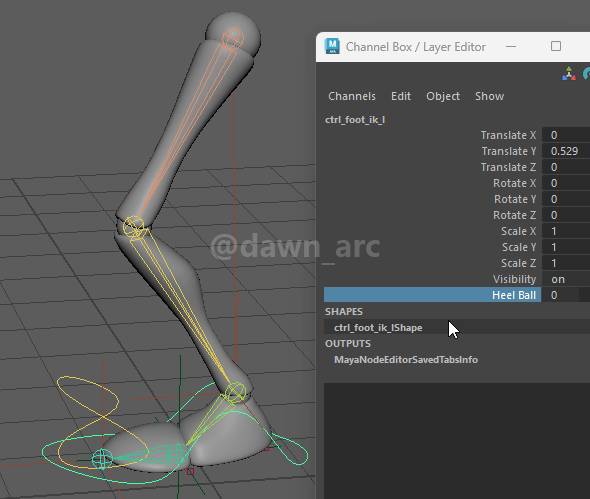This screenshot has height=499, width=590.
Task: Select the Translate Y channel label
Action: click(x=509, y=151)
